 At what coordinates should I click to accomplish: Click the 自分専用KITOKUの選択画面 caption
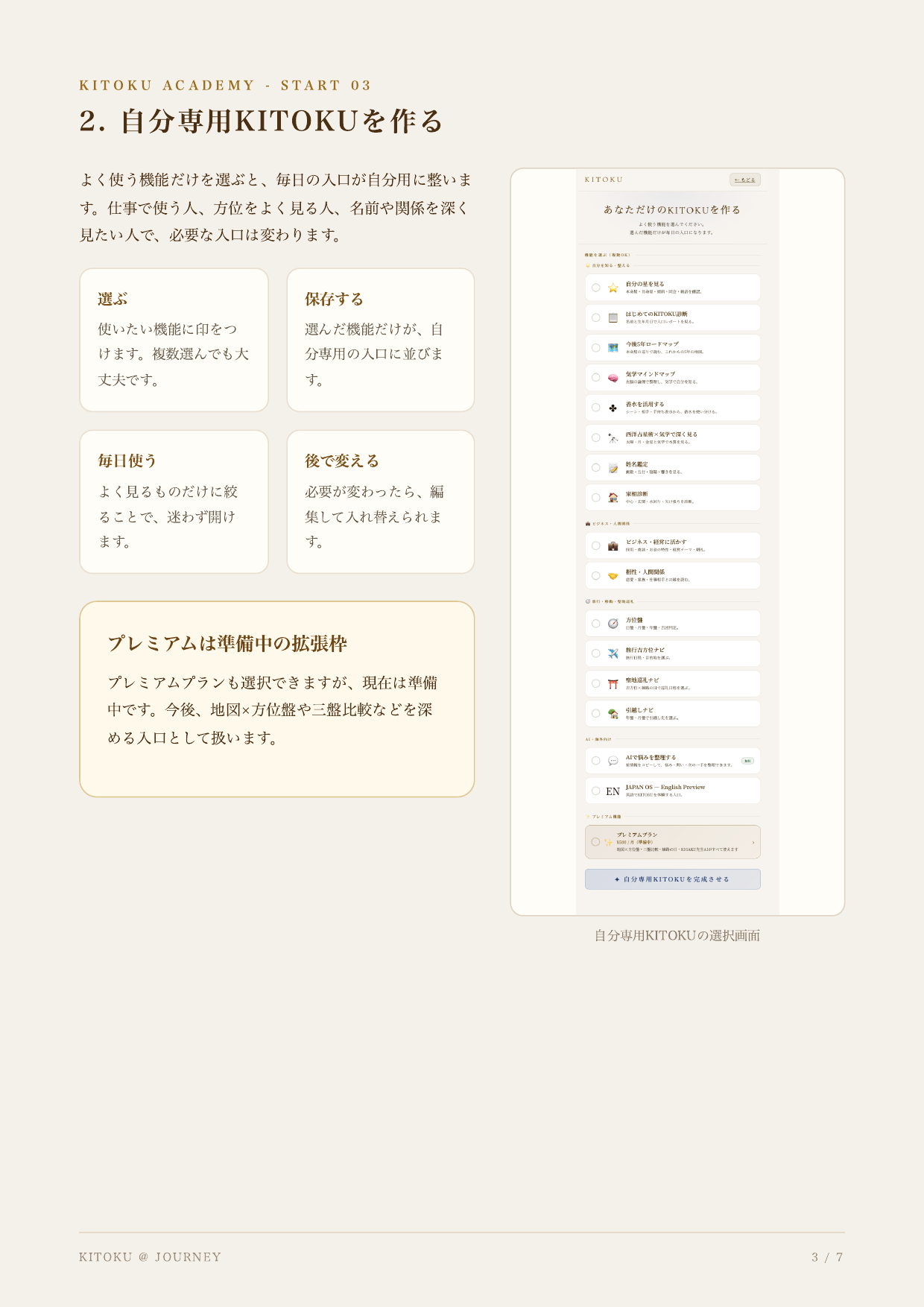677,936
